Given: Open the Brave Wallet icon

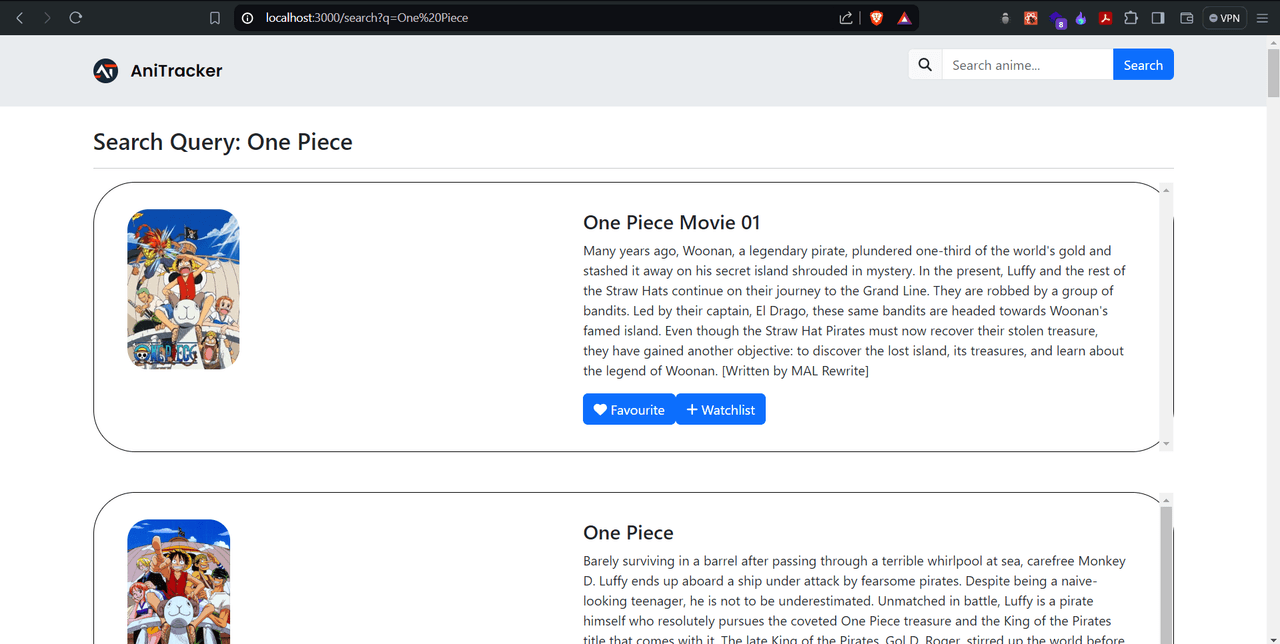Looking at the screenshot, I should pyautogui.click(x=1187, y=18).
